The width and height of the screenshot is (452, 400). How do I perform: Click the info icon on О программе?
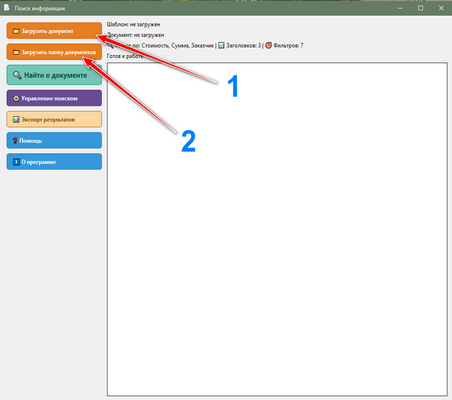pos(16,162)
